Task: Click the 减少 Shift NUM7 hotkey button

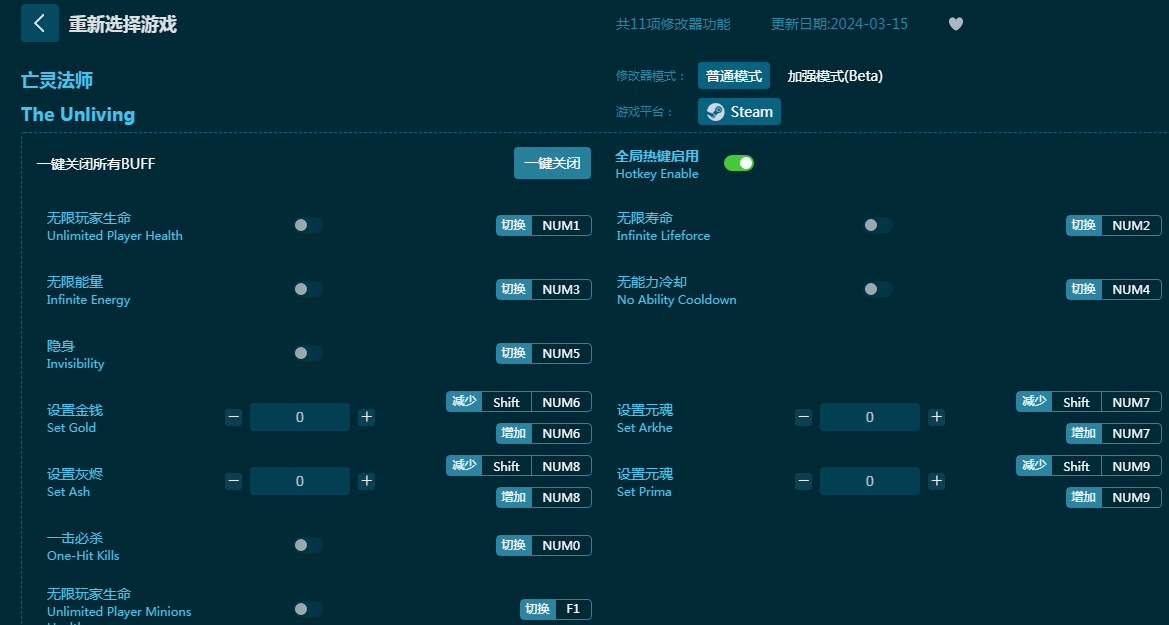Action: tap(1089, 402)
